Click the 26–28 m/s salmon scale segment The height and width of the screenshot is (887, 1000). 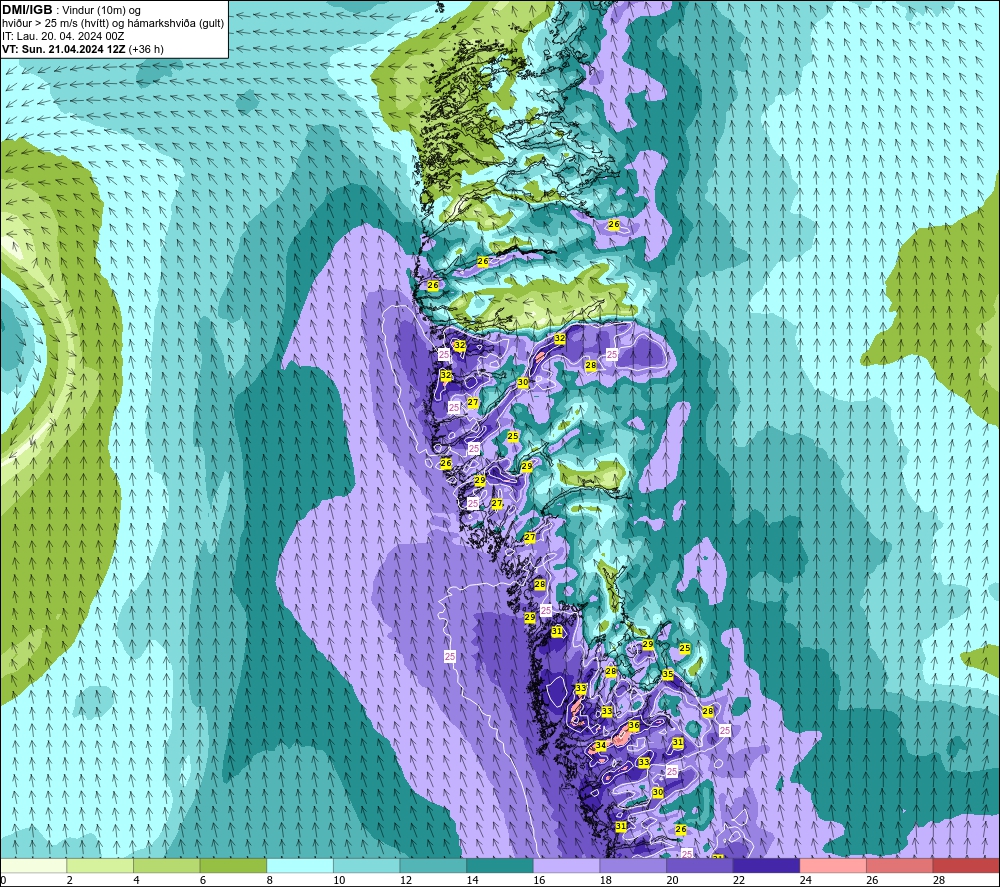(900, 865)
